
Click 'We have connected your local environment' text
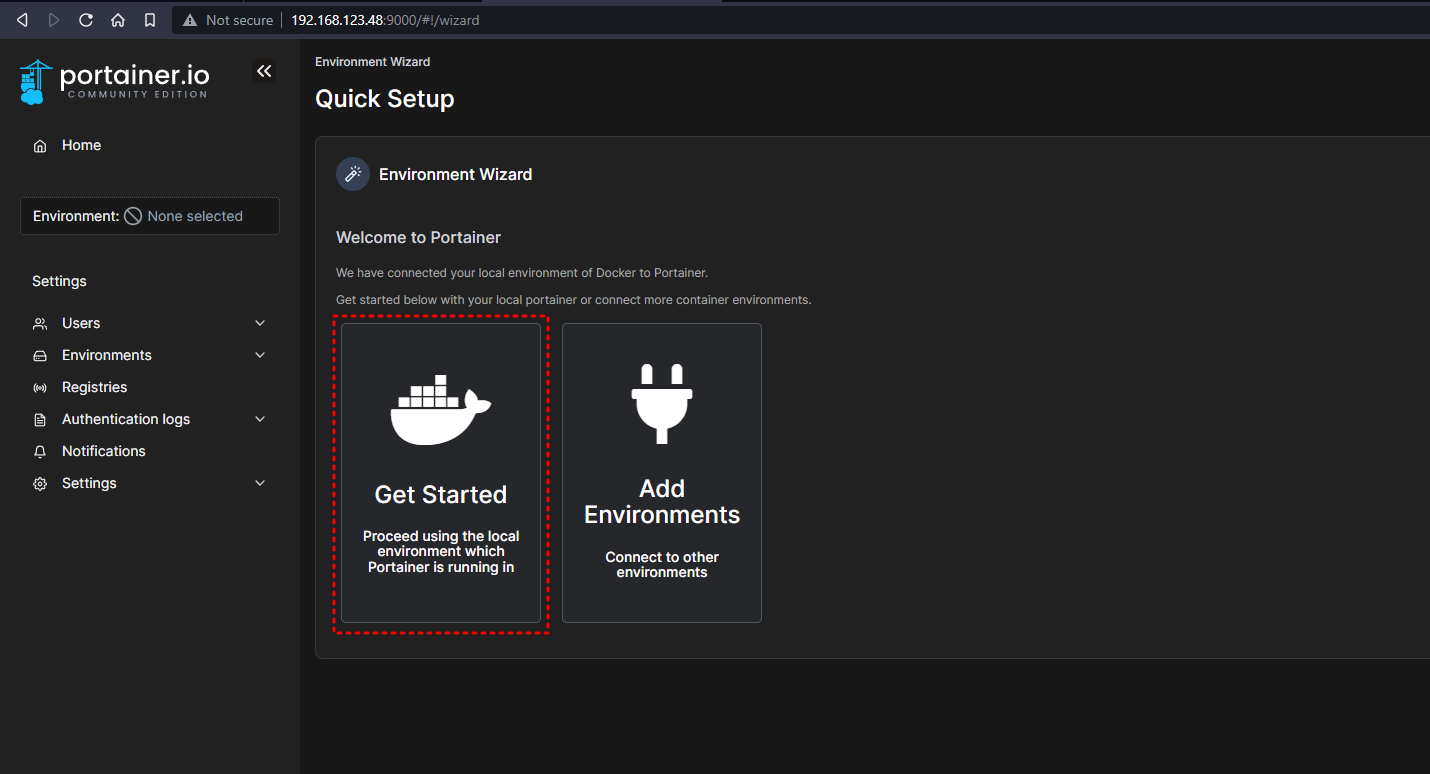coord(522,273)
